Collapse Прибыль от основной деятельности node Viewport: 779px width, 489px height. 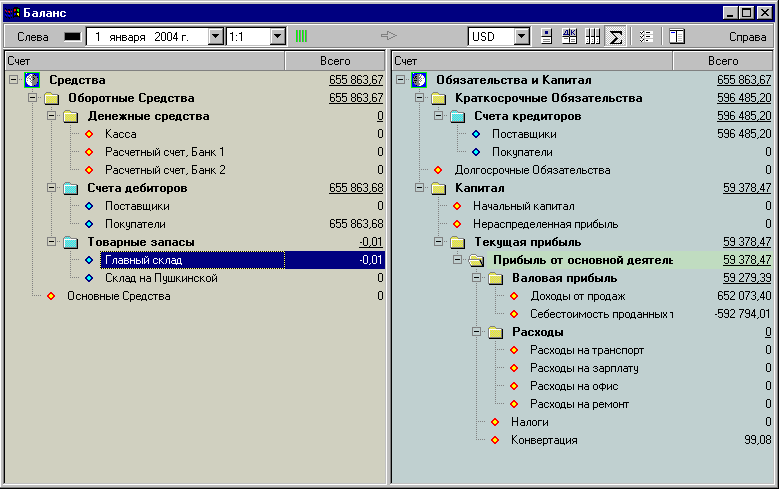[457, 259]
